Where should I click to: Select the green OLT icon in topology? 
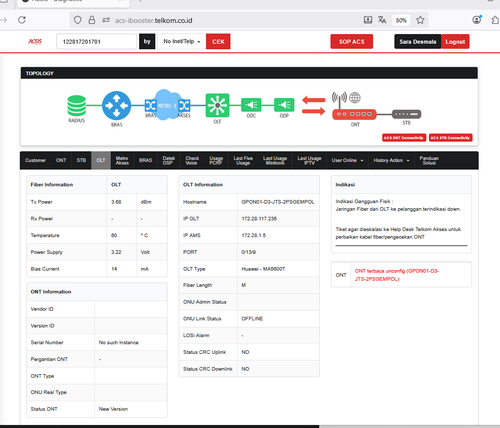click(217, 105)
